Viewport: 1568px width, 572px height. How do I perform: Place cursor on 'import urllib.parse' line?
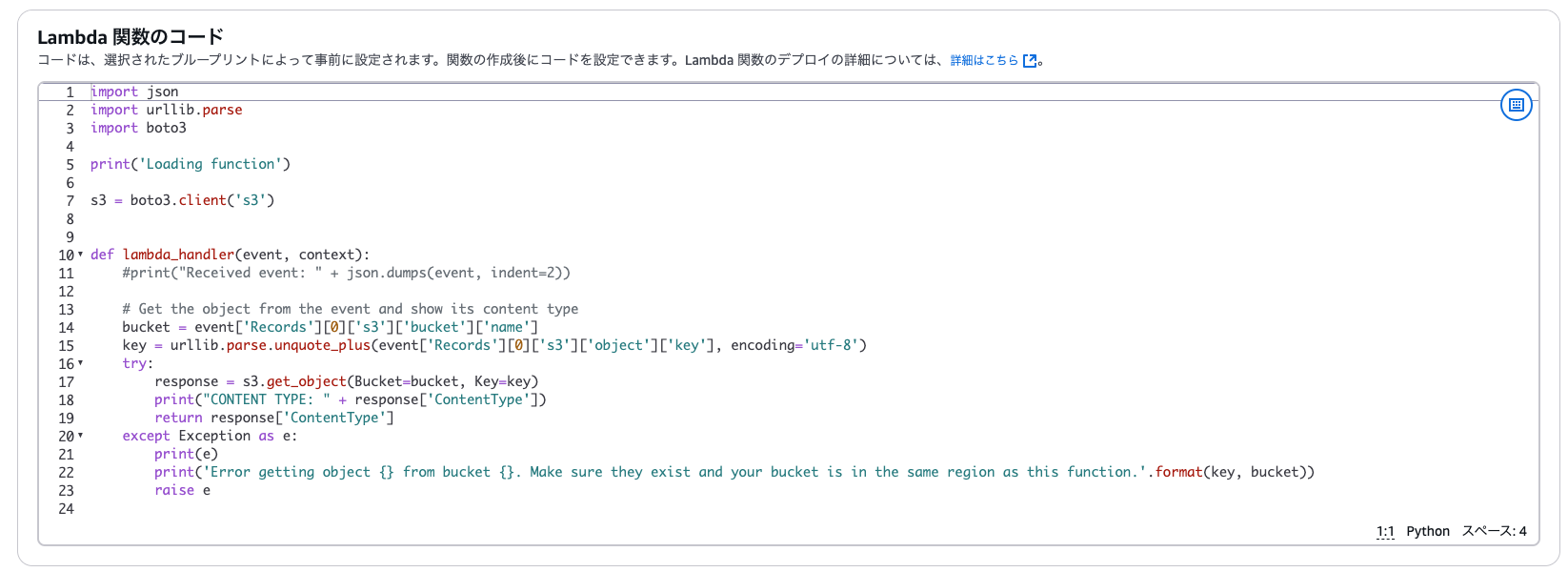click(x=167, y=110)
